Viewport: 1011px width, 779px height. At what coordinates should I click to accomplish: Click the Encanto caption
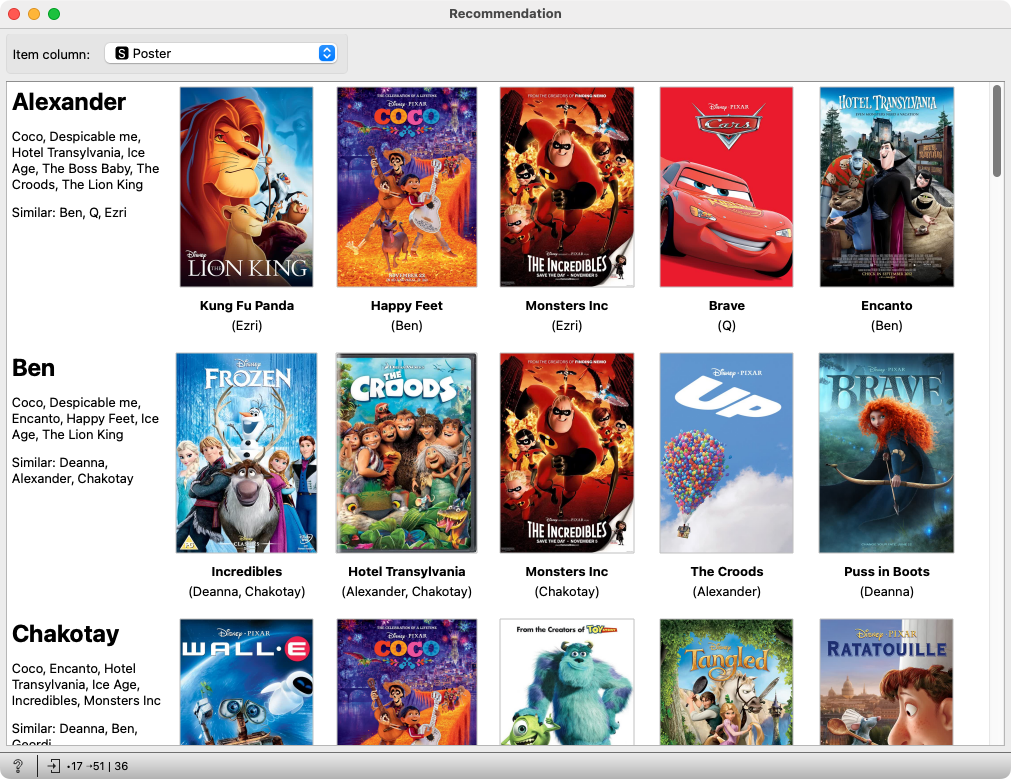887,306
